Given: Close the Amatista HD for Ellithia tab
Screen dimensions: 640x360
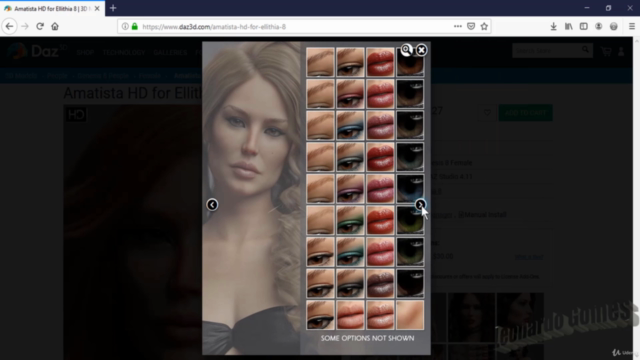Looking at the screenshot, I should pyautogui.click(x=97, y=8).
